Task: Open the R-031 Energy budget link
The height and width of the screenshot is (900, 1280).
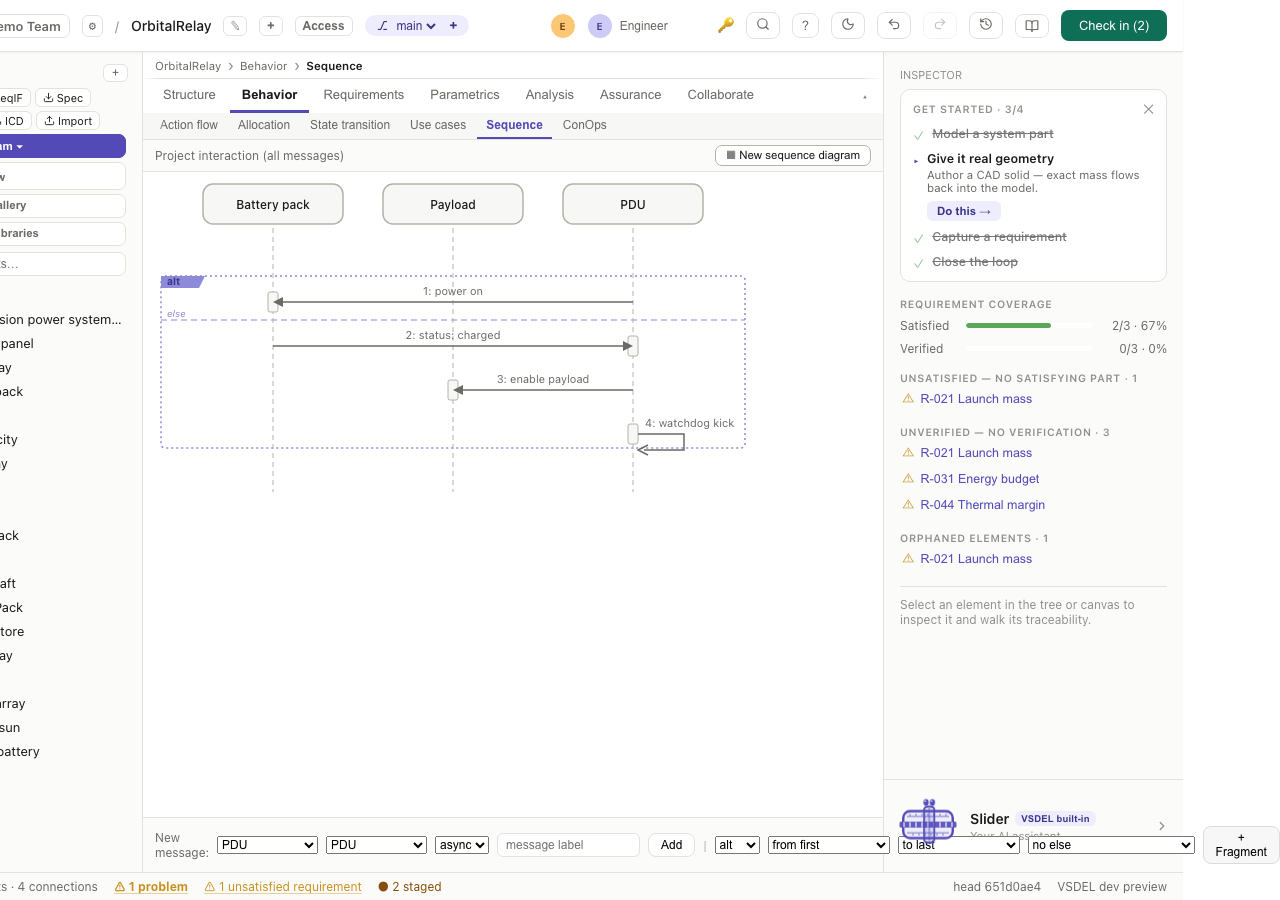Action: [x=980, y=479]
